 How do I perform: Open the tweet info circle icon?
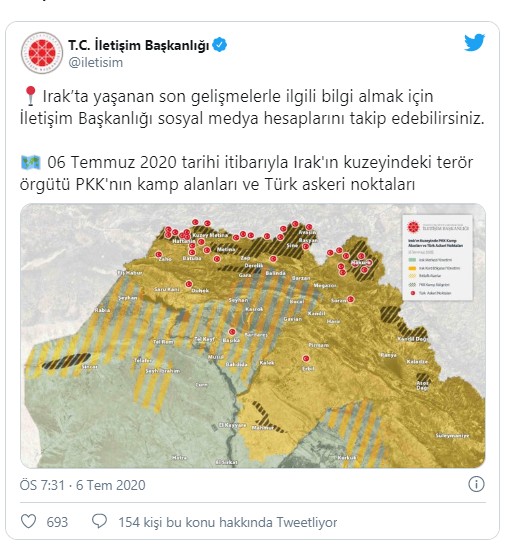tap(476, 484)
